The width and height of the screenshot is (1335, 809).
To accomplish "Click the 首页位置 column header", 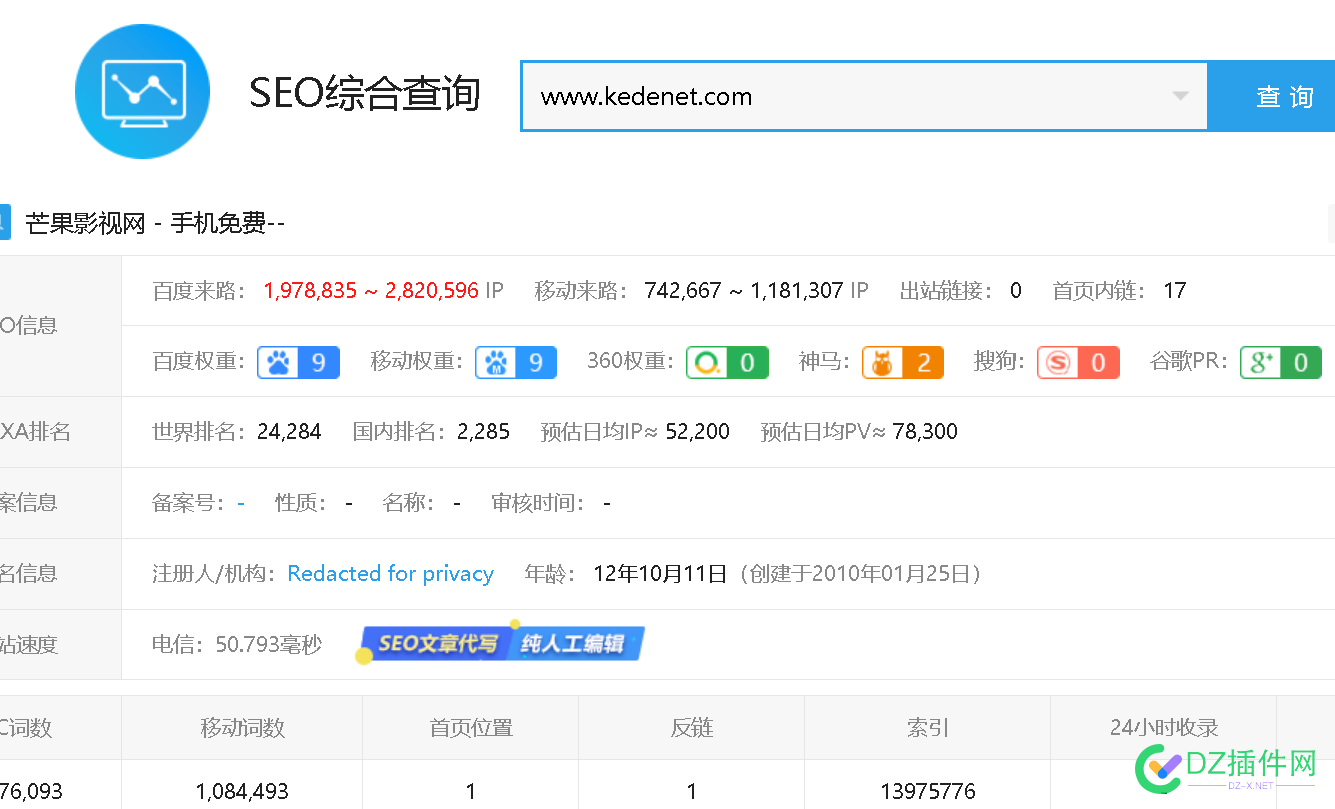I will (x=471, y=728).
